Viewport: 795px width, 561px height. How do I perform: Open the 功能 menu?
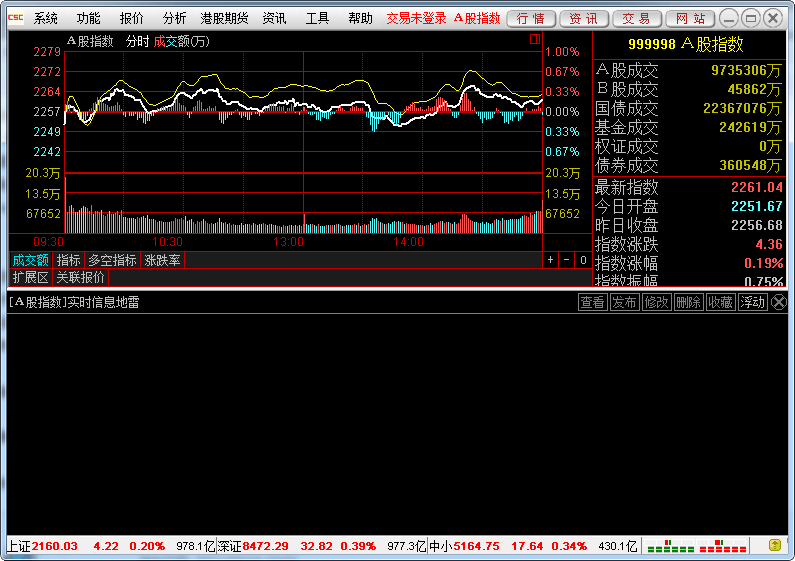[x=88, y=19]
